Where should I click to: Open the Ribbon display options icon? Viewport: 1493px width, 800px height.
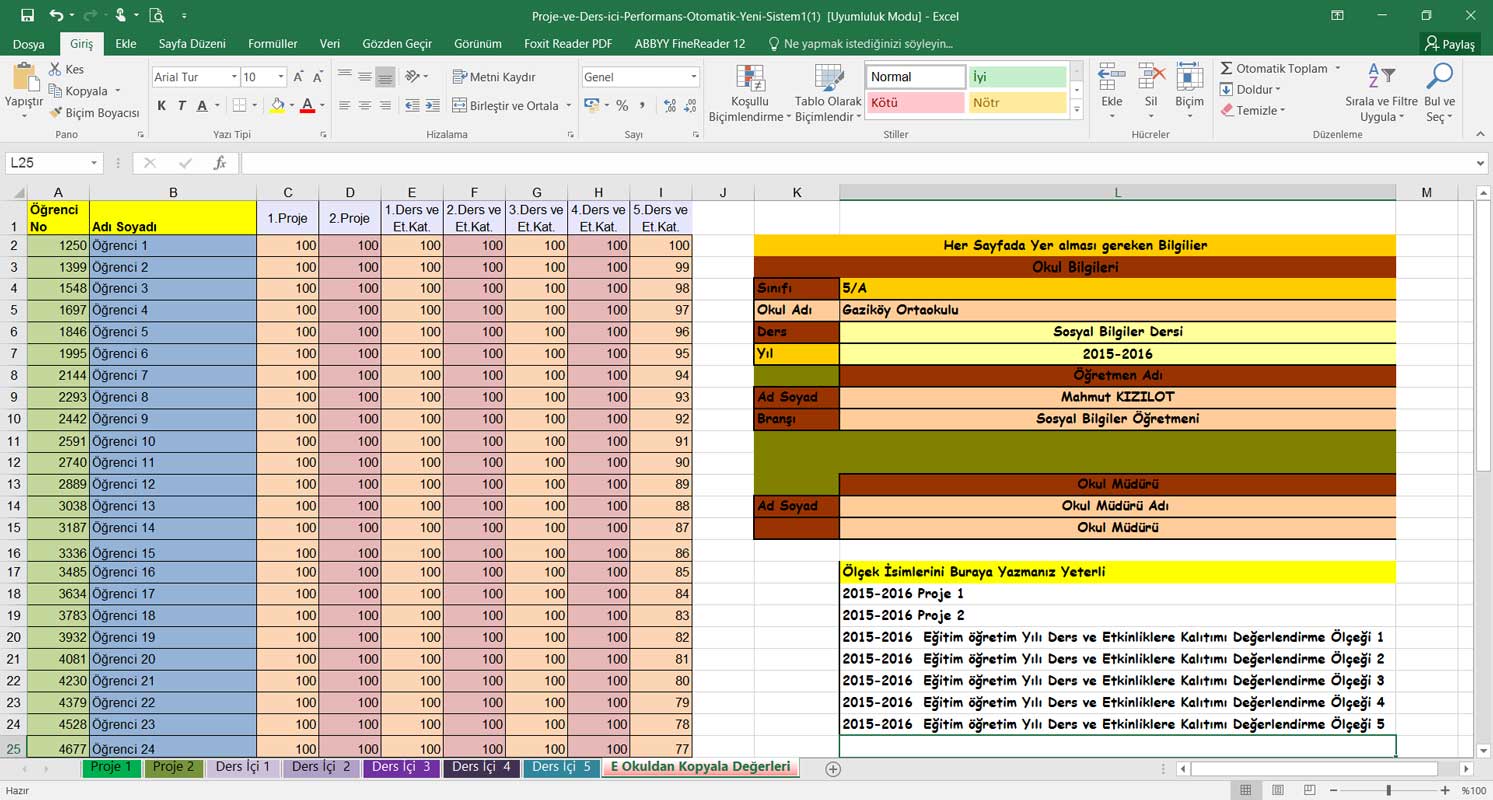click(x=1338, y=15)
